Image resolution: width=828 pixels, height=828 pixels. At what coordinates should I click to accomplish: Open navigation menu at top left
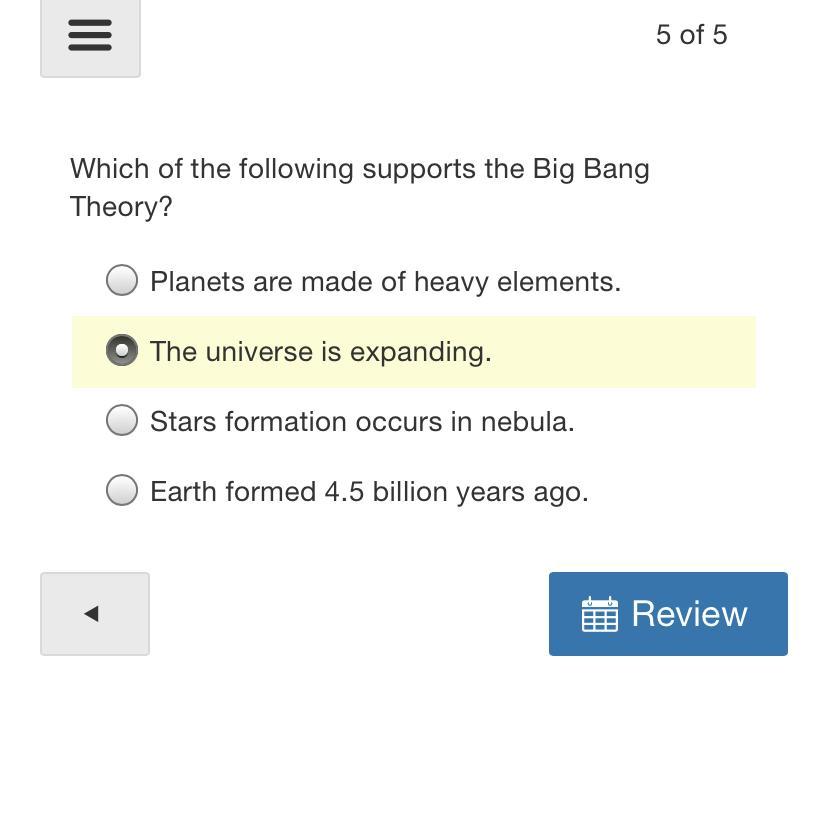(89, 36)
